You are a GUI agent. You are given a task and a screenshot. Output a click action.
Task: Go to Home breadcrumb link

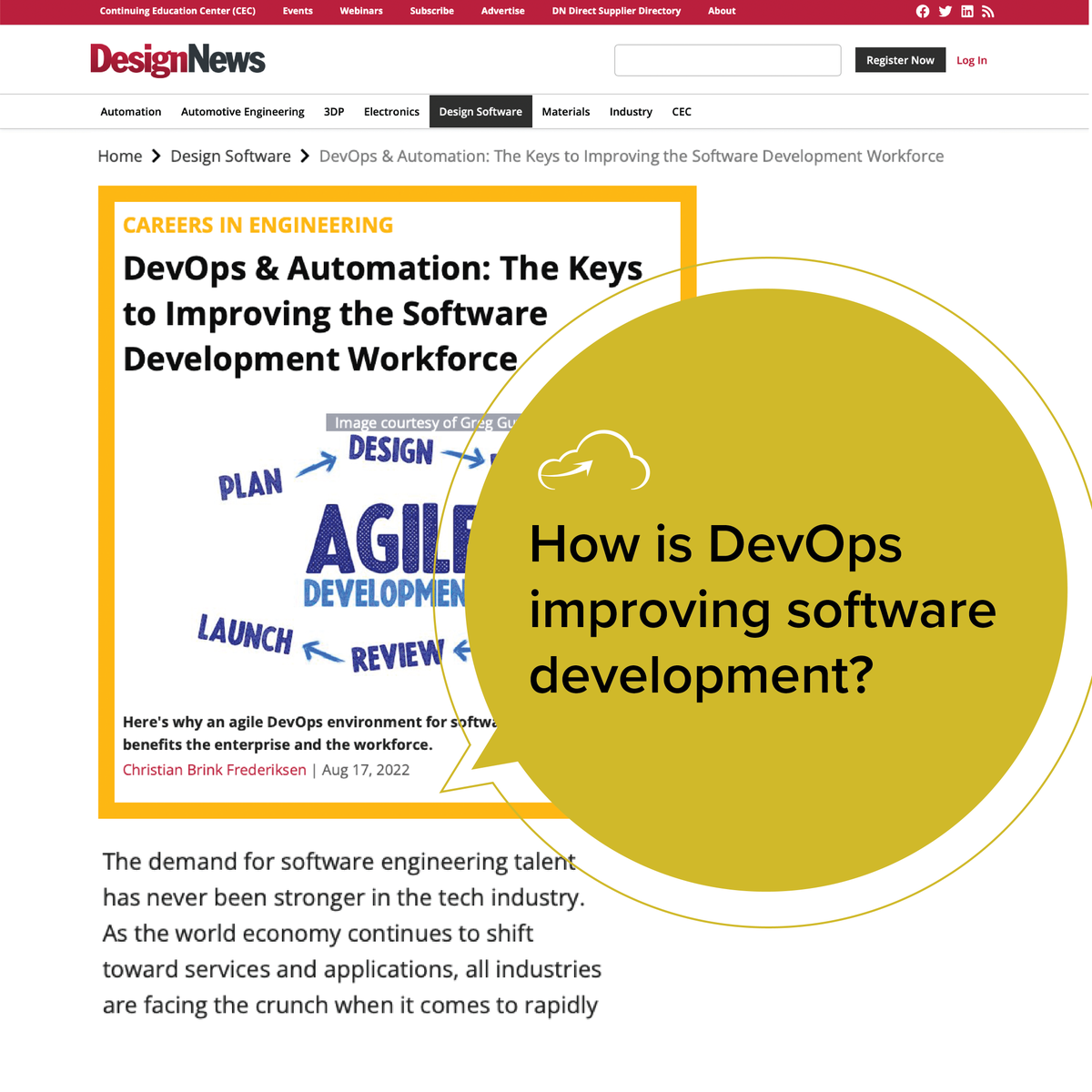point(120,157)
